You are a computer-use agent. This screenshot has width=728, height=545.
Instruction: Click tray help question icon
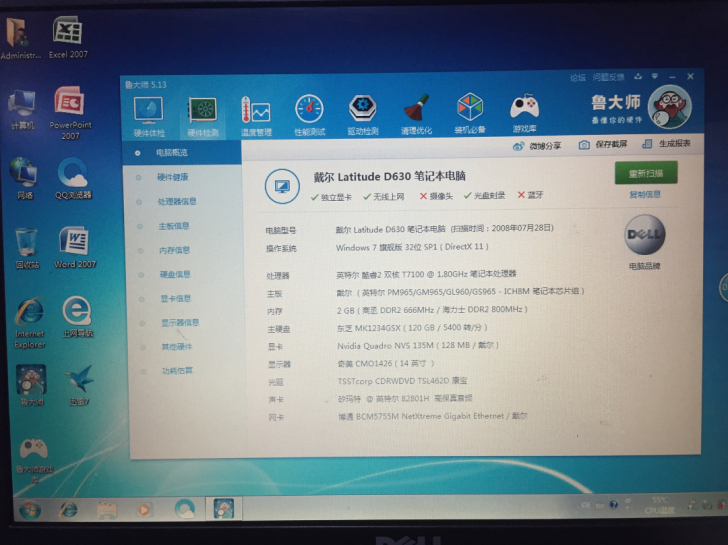tap(614, 505)
